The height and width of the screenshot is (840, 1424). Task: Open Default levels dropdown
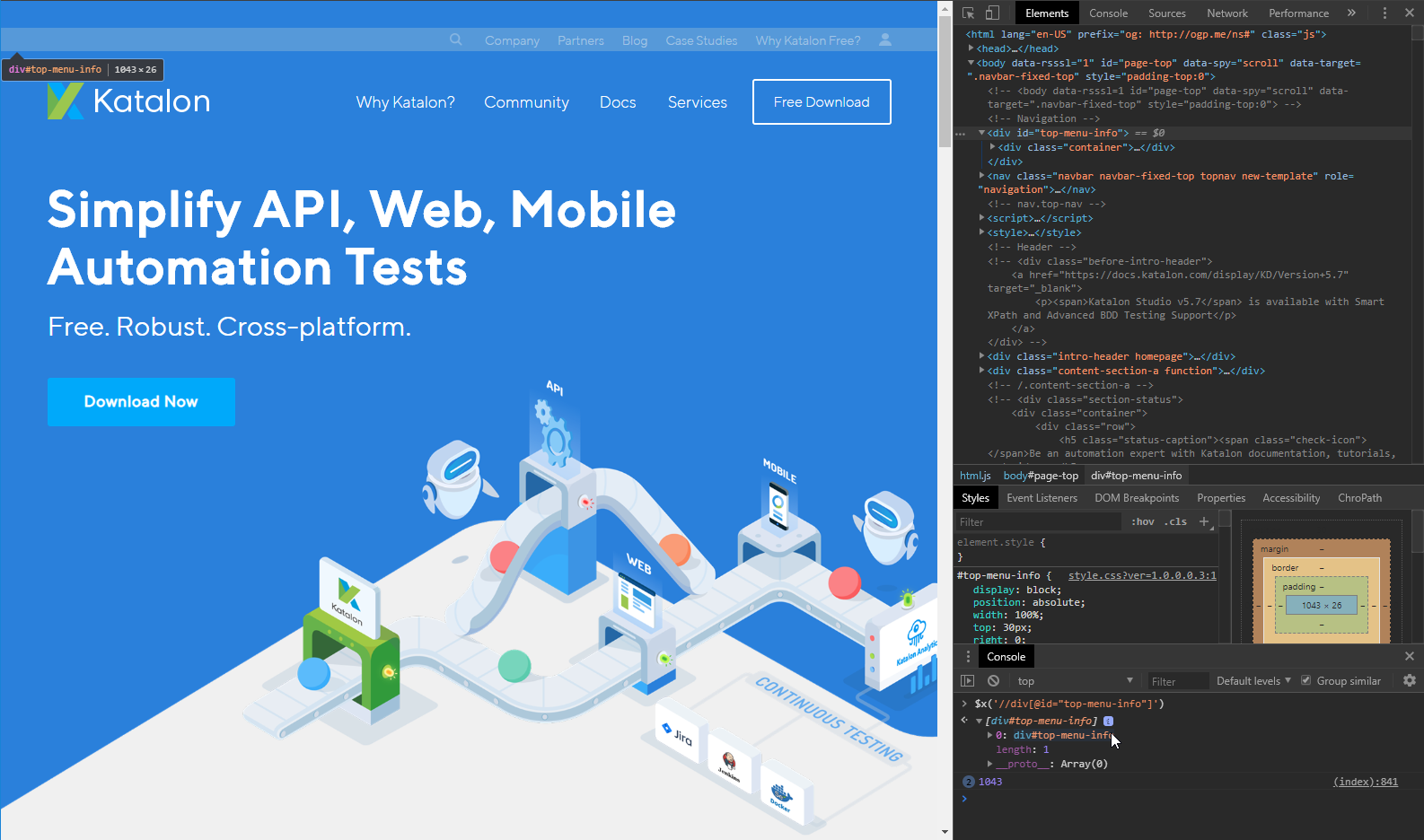tap(1253, 681)
